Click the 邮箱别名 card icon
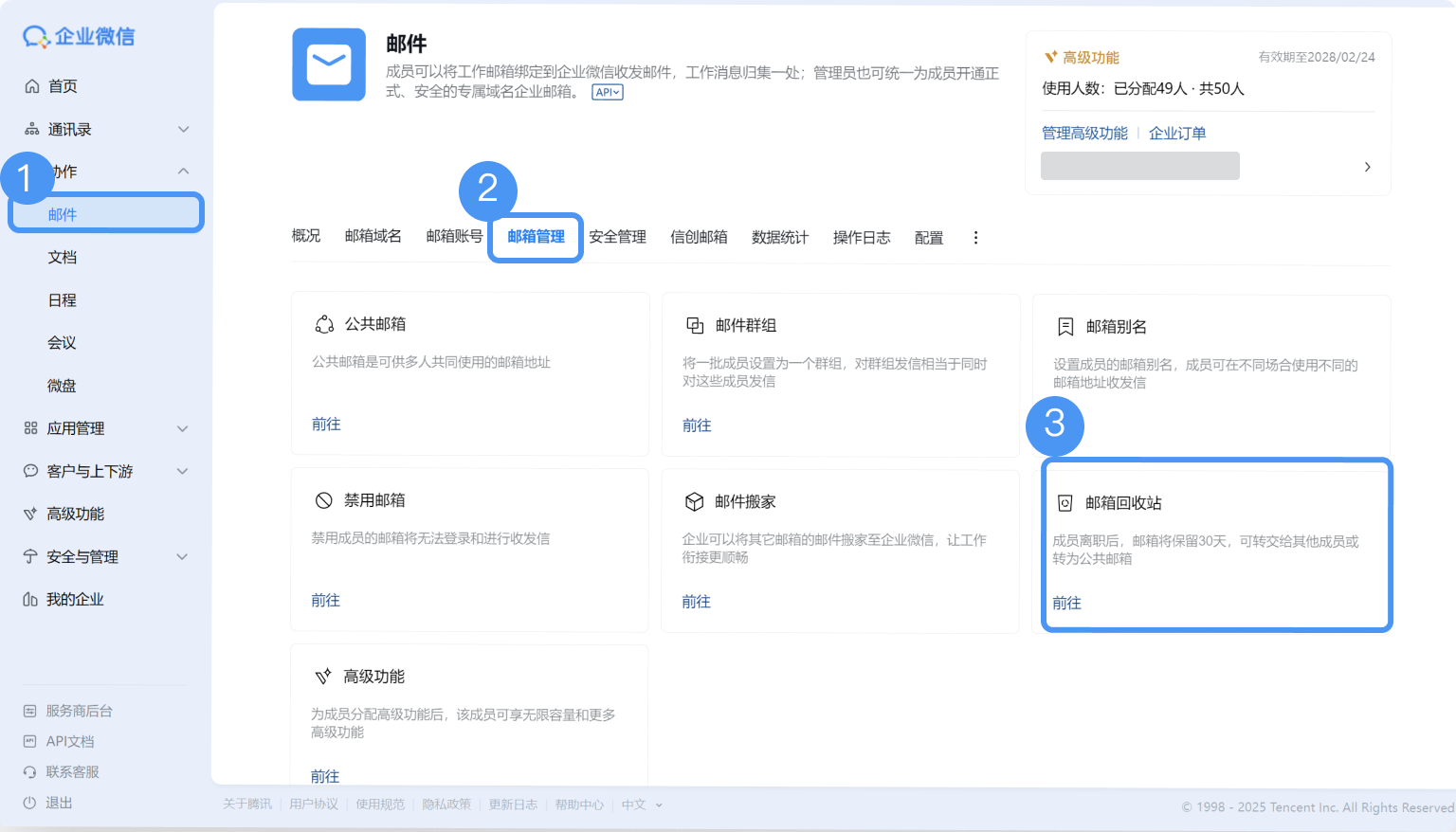 [x=1065, y=327]
